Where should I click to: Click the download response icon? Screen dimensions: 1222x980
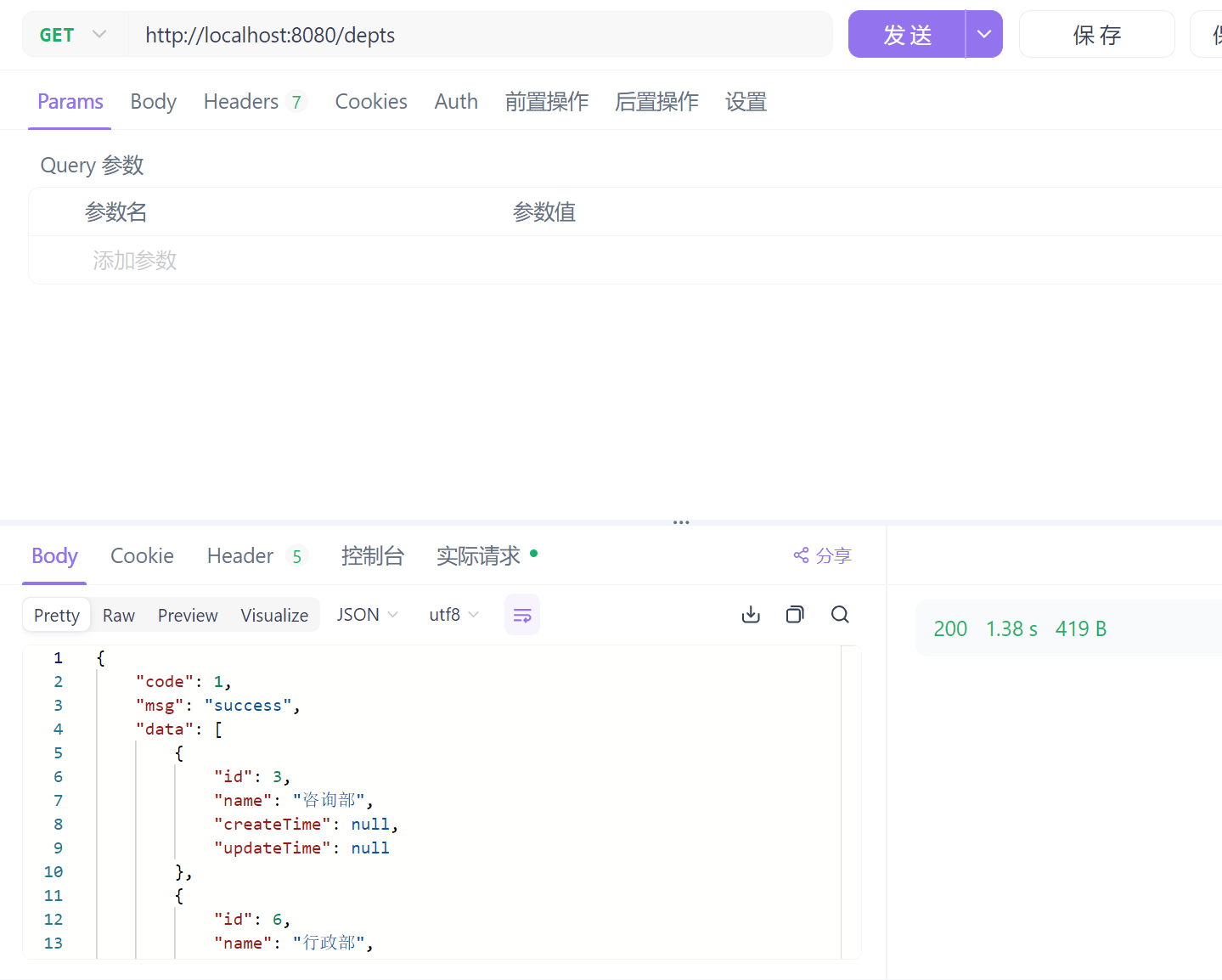coord(751,615)
